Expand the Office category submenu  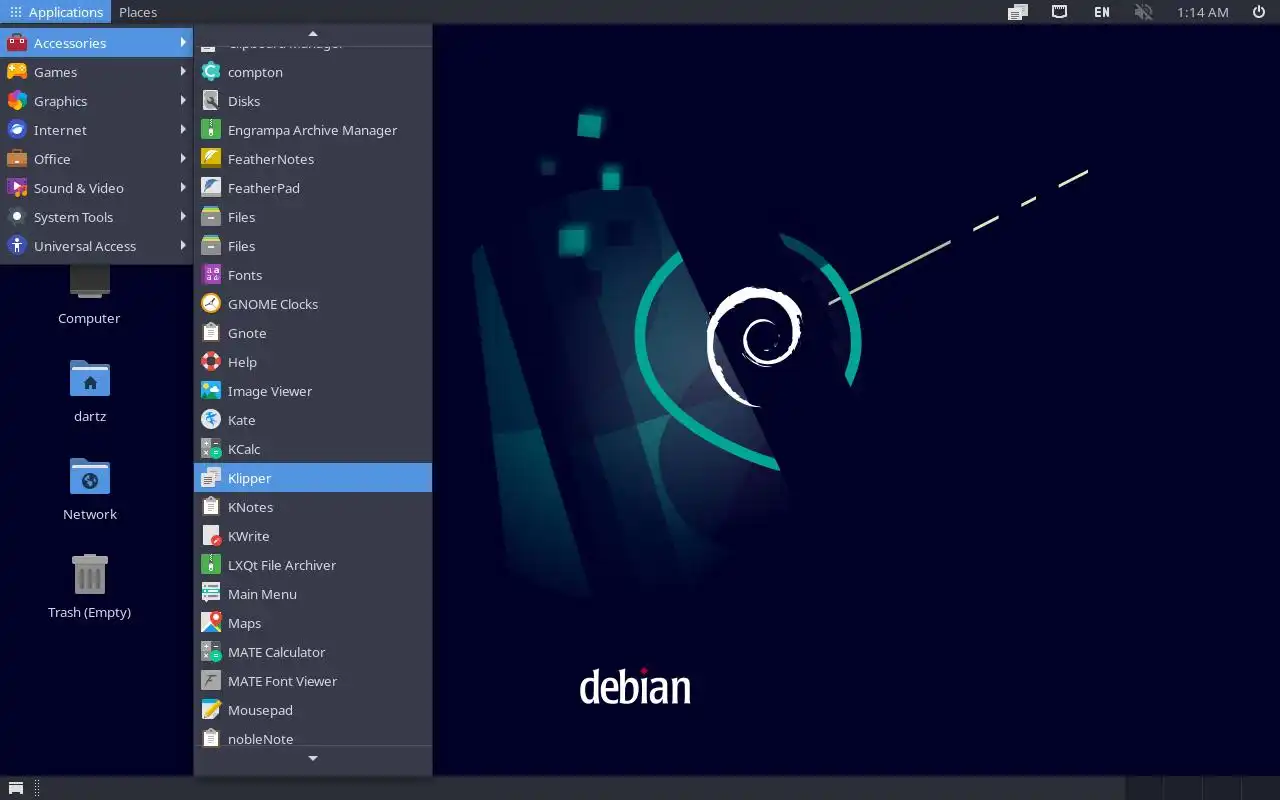(96, 159)
